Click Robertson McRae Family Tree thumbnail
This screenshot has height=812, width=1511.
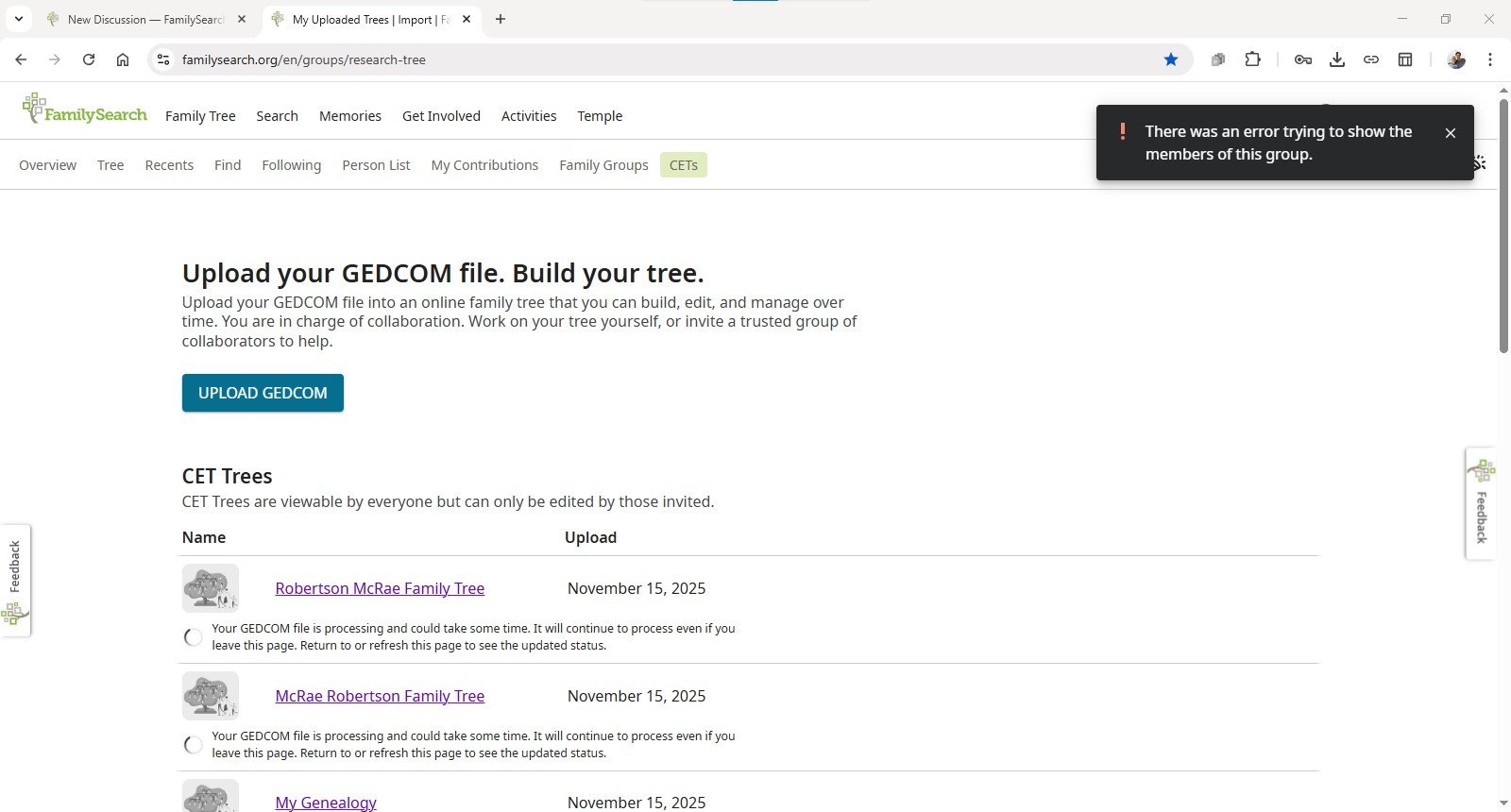pos(210,588)
